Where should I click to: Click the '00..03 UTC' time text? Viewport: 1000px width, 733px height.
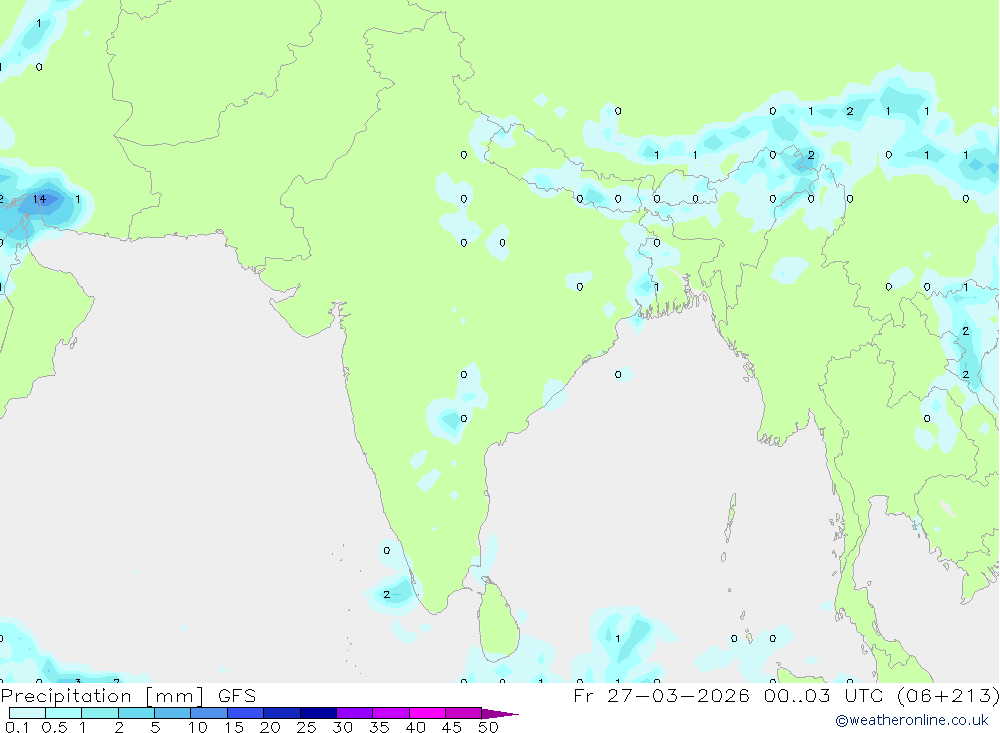(x=824, y=695)
